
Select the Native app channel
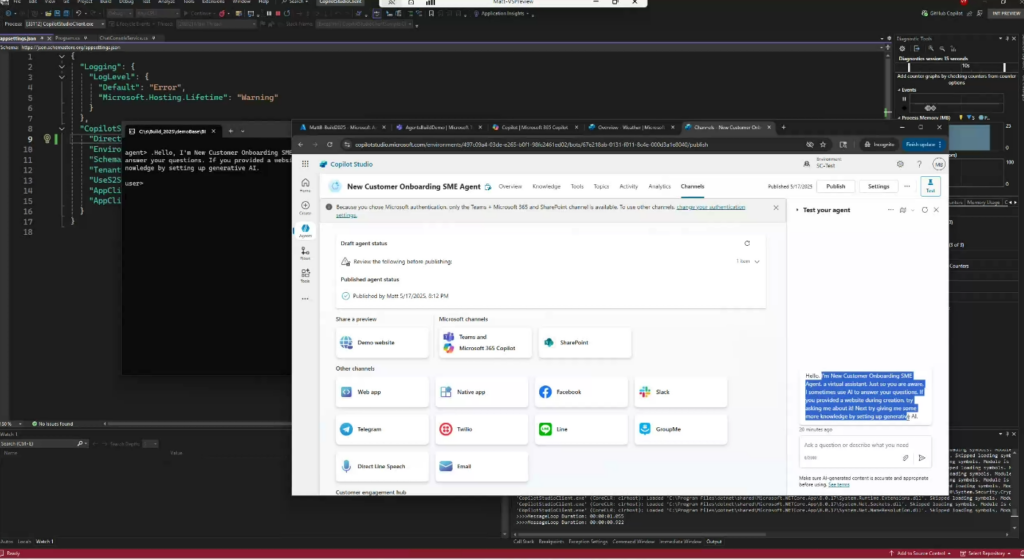tap(481, 392)
